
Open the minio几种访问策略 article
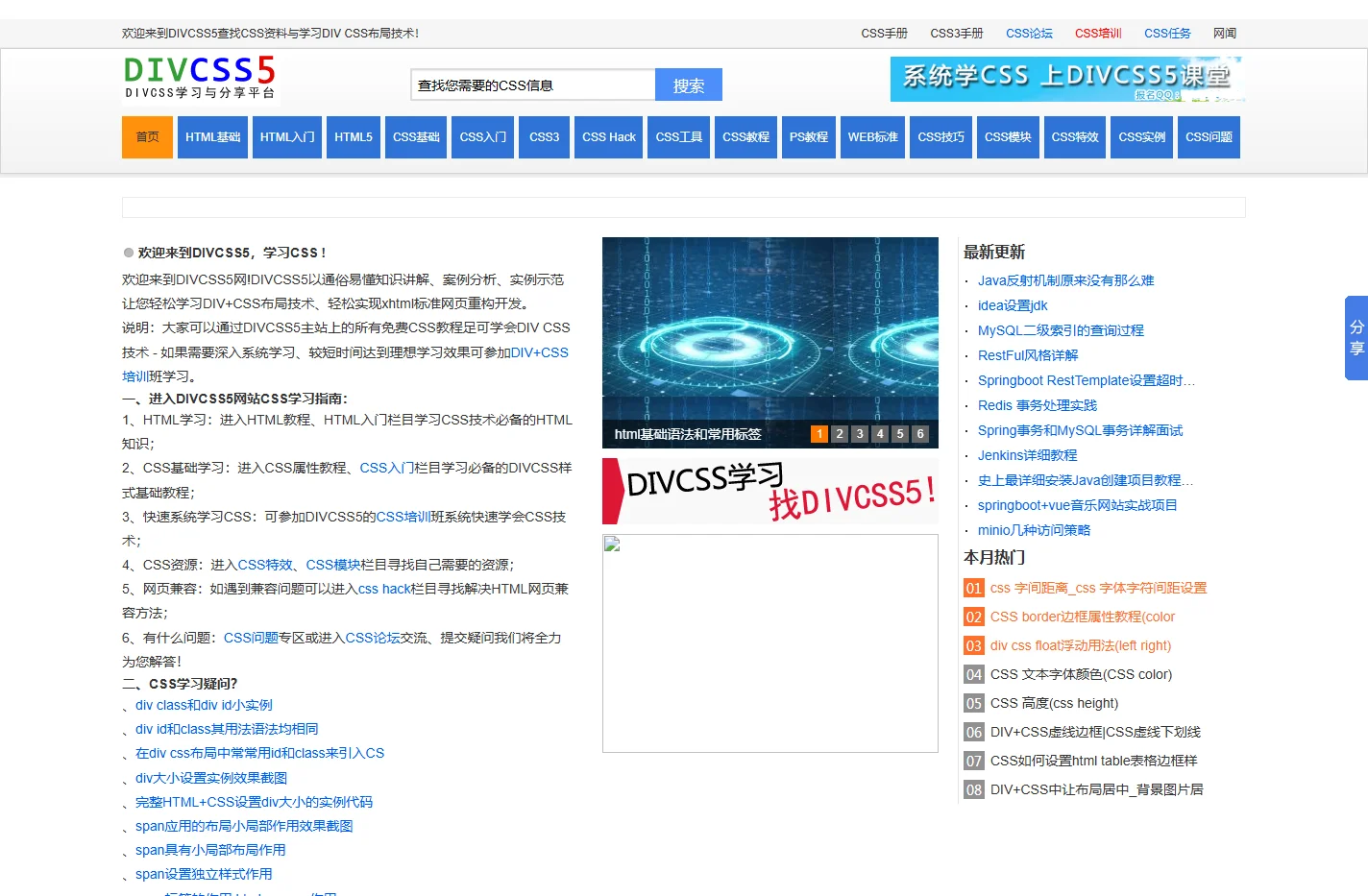pyautogui.click(x=1034, y=530)
